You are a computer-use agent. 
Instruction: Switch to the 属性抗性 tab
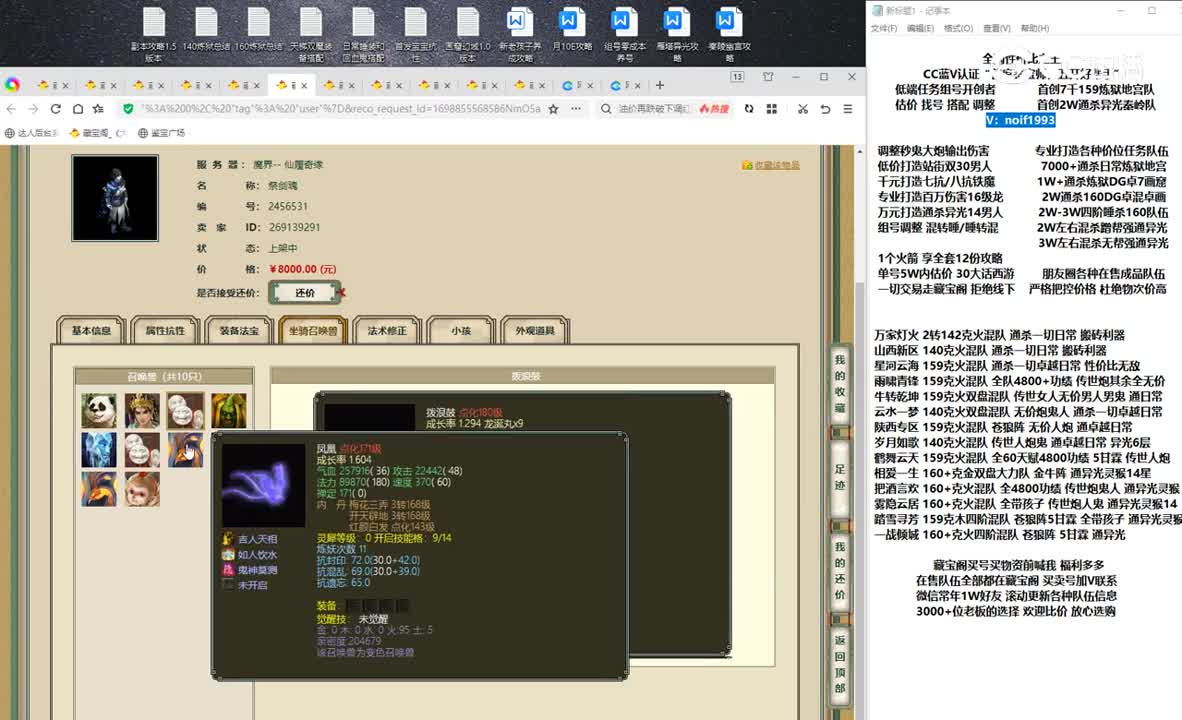point(165,331)
